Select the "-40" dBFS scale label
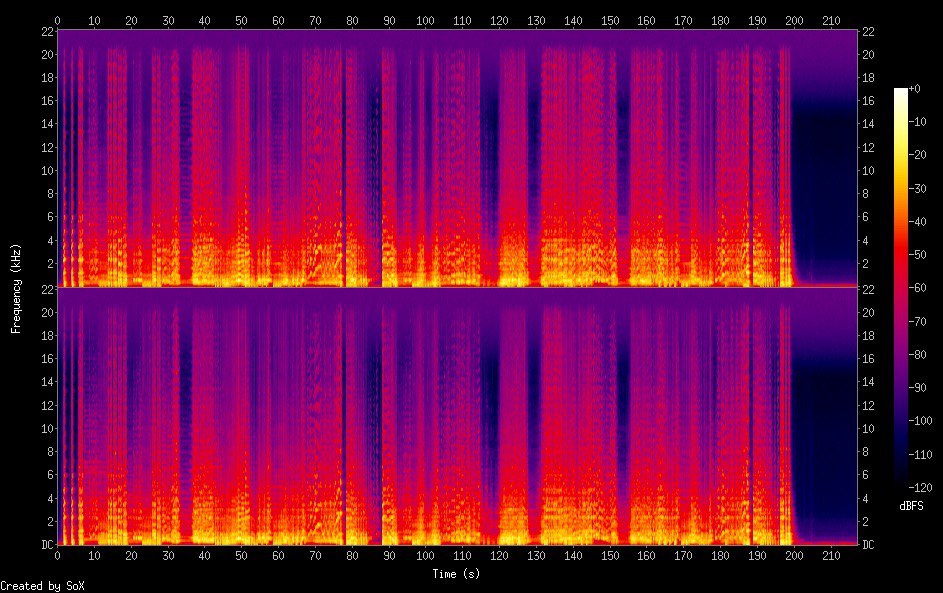This screenshot has width=943, height=593. tap(917, 221)
